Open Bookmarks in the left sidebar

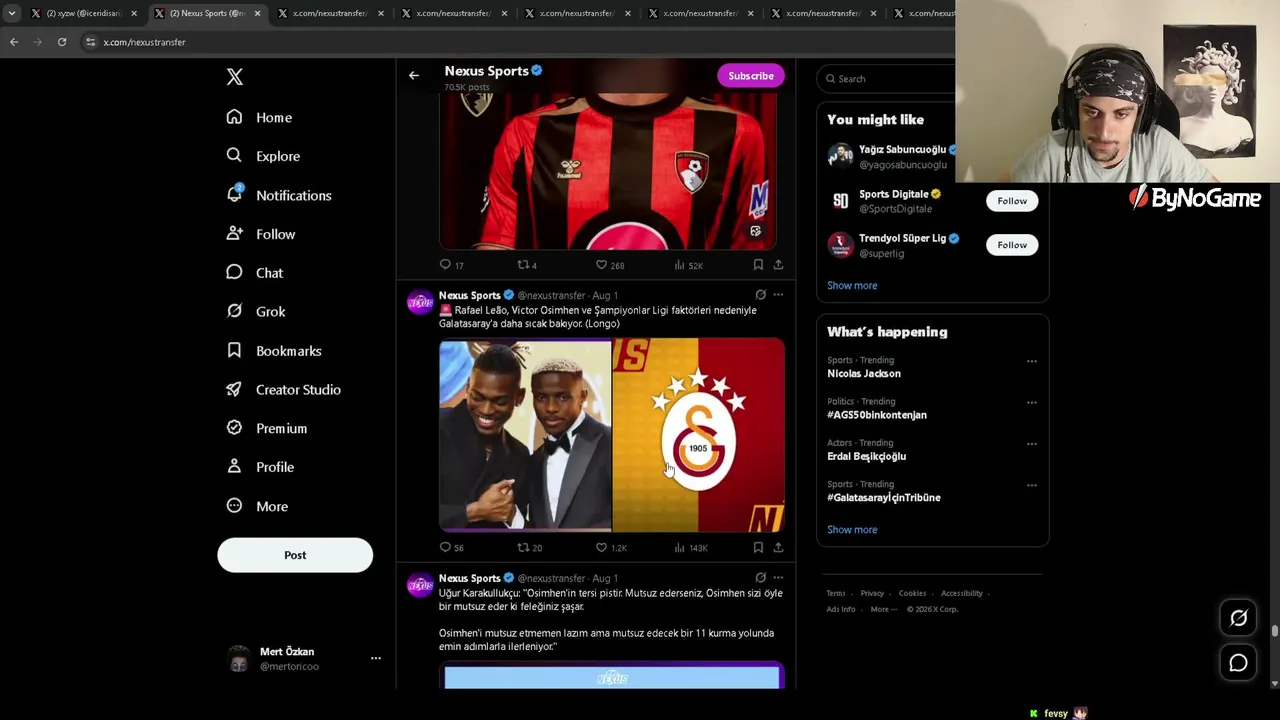[274, 351]
